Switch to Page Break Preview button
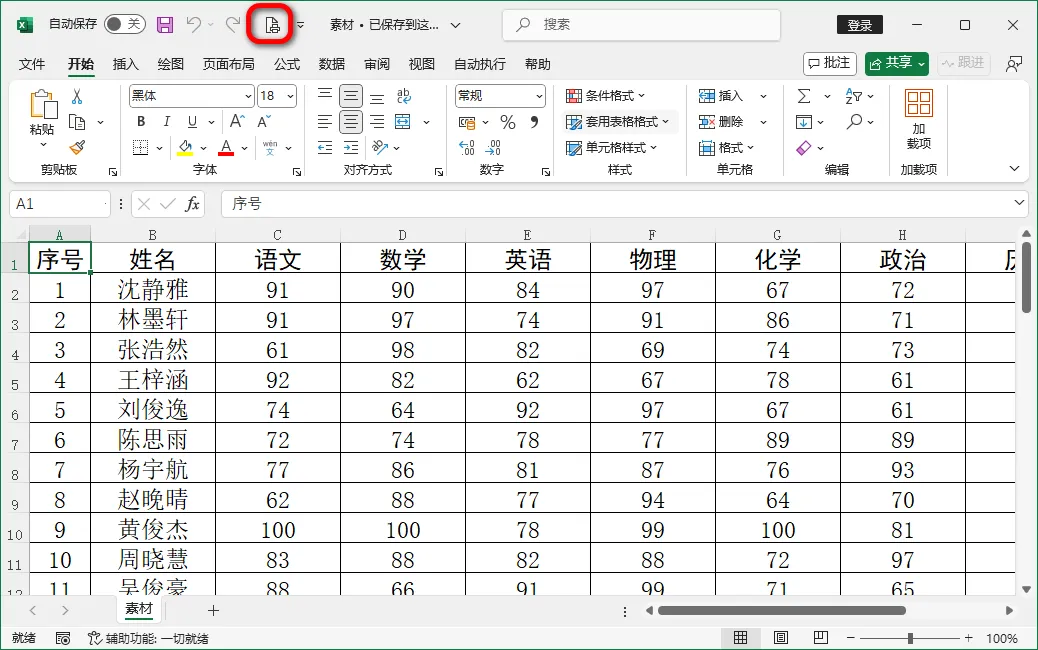Viewport: 1038px width, 650px height. (821, 637)
